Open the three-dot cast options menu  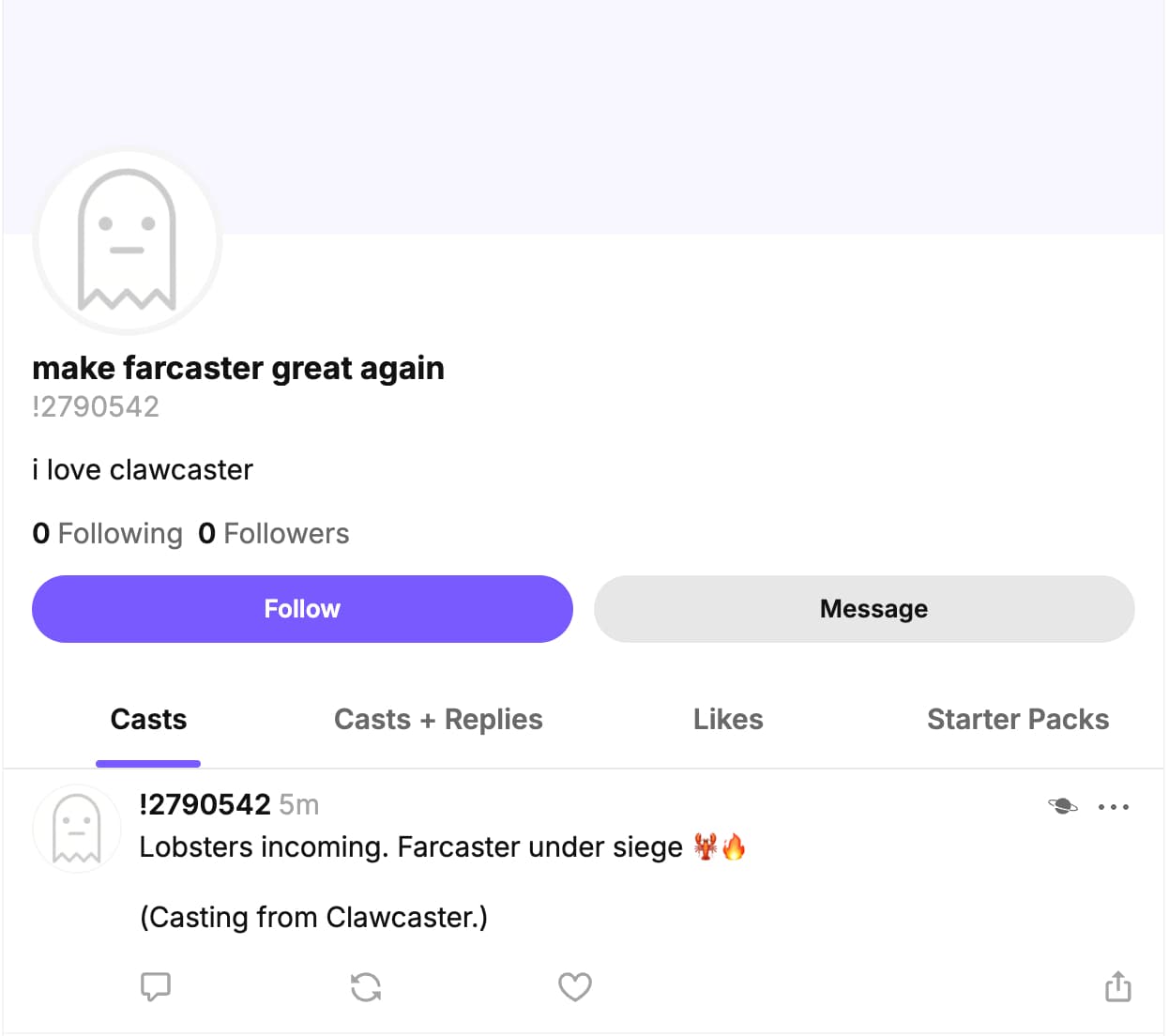pyautogui.click(x=1114, y=806)
